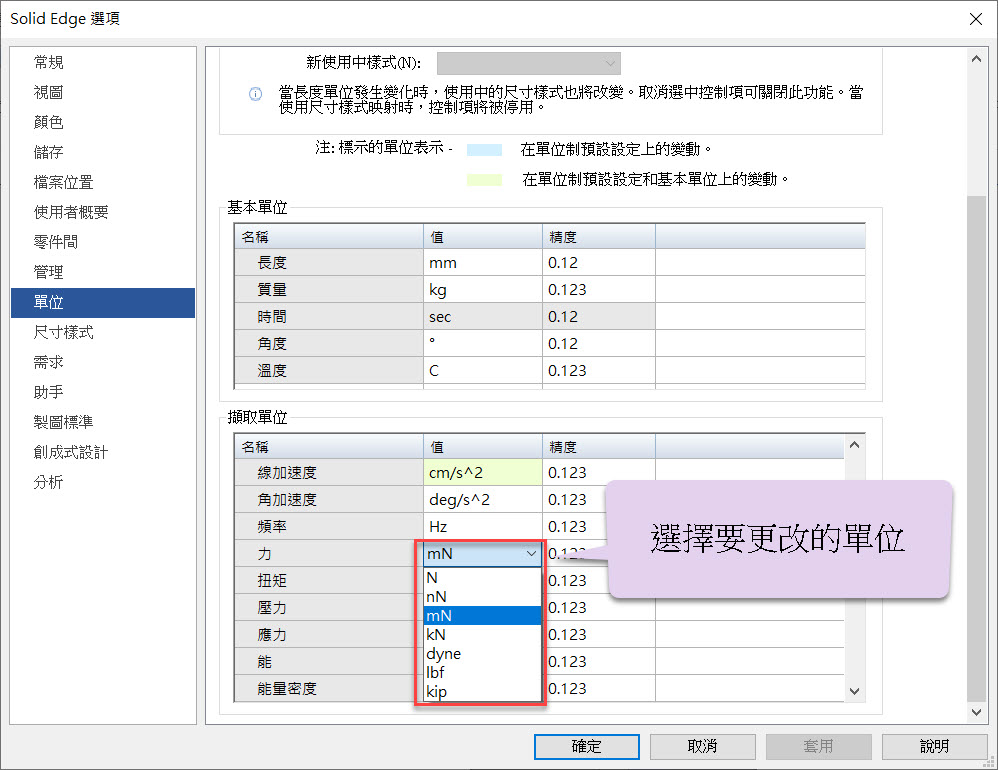Image resolution: width=998 pixels, height=770 pixels.
Task: Click the 精度 header in 擷取單位 table
Action: tap(598, 447)
